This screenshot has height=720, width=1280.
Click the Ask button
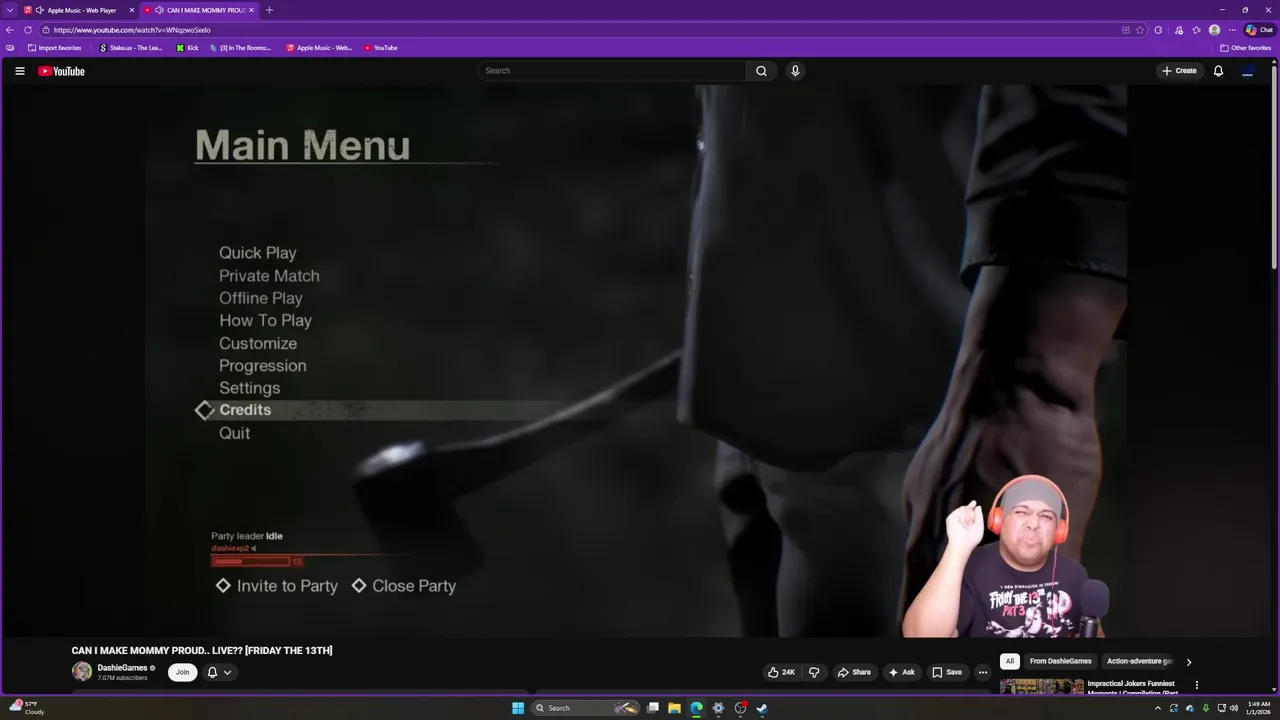[x=901, y=672]
